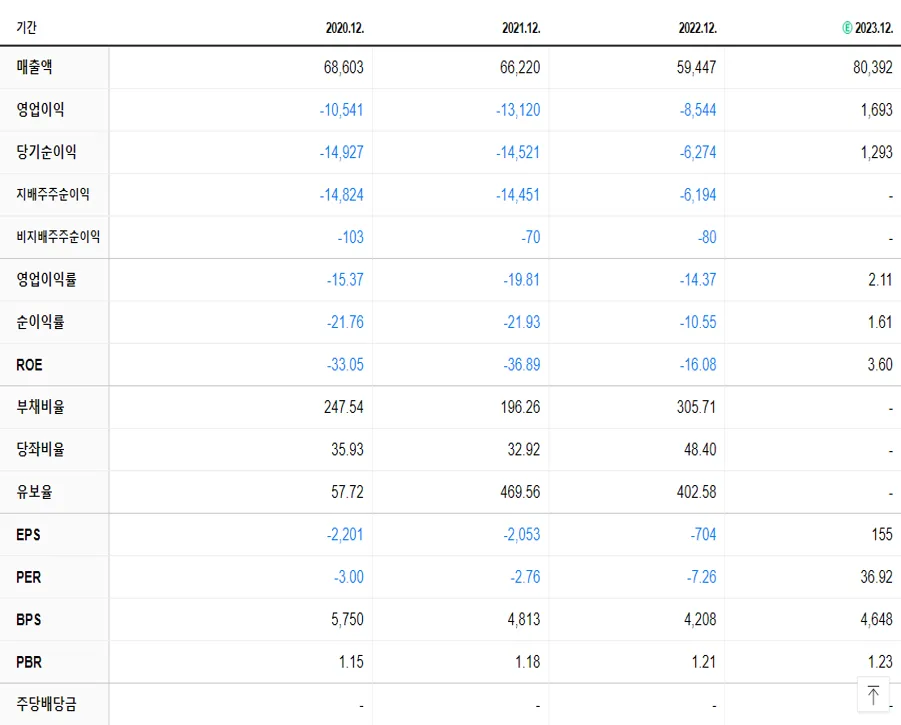
Task: Click the 순이익률 row label
Action: [40, 322]
